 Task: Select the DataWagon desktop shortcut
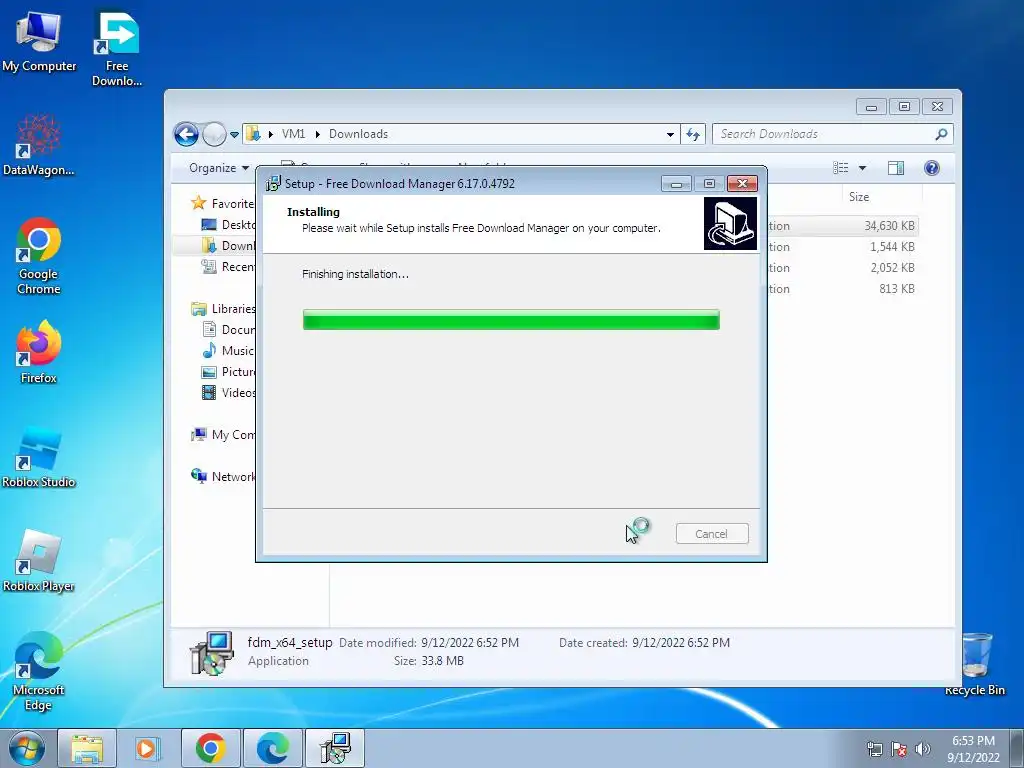pos(39,145)
